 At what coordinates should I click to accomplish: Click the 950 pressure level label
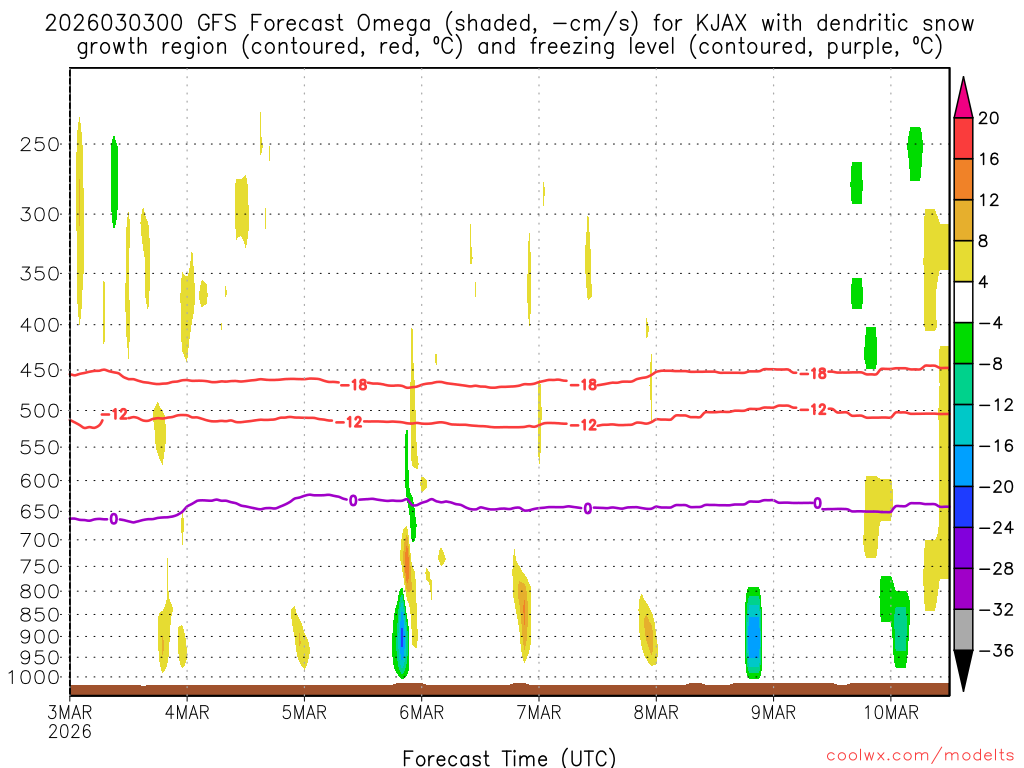click(x=40, y=658)
